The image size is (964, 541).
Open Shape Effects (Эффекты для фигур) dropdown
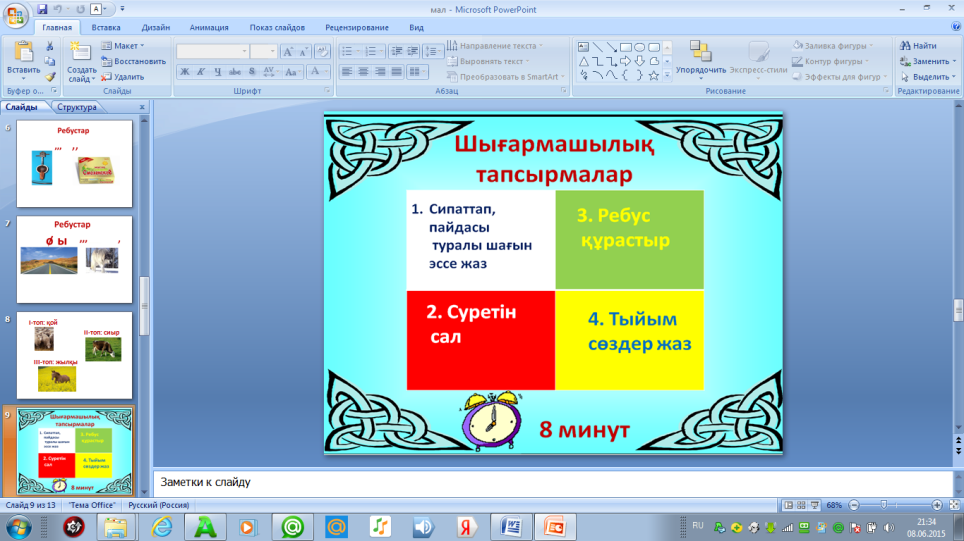(x=840, y=77)
